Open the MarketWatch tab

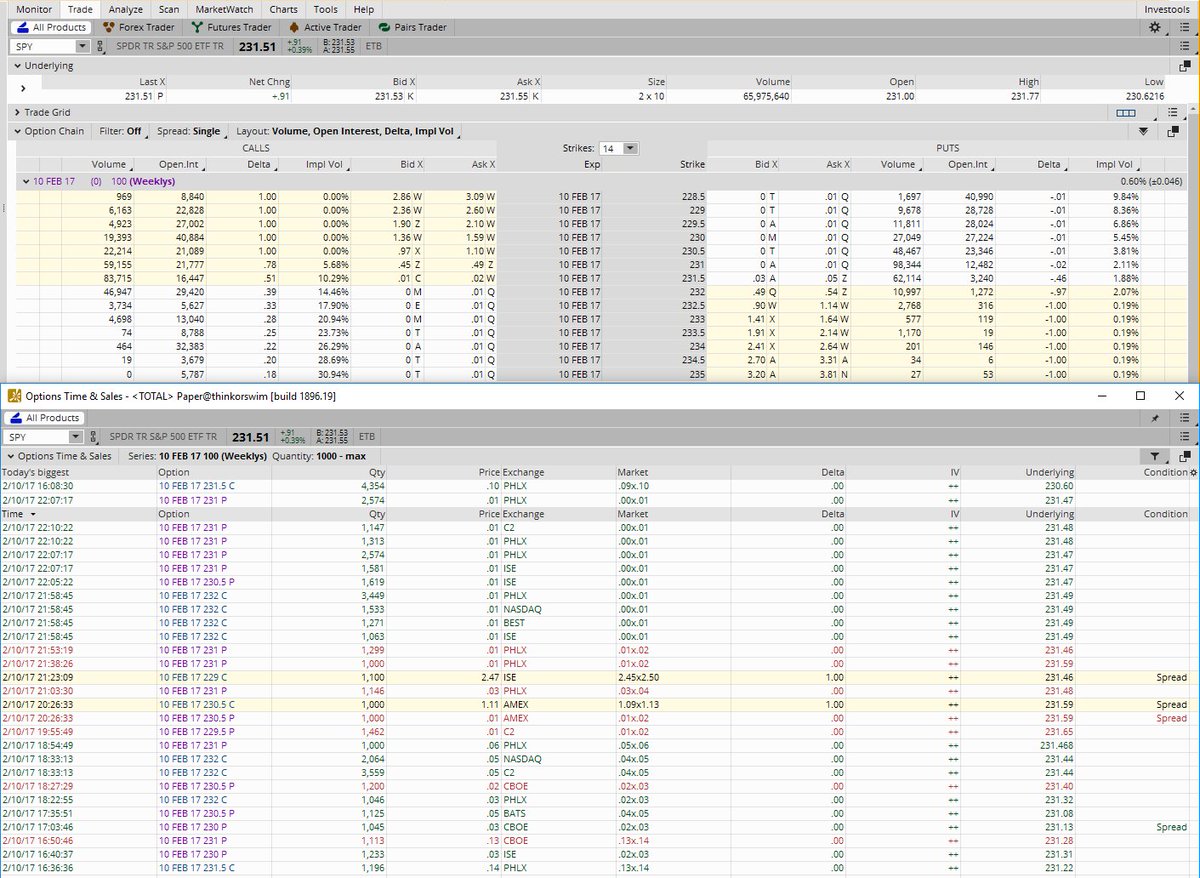pos(225,9)
